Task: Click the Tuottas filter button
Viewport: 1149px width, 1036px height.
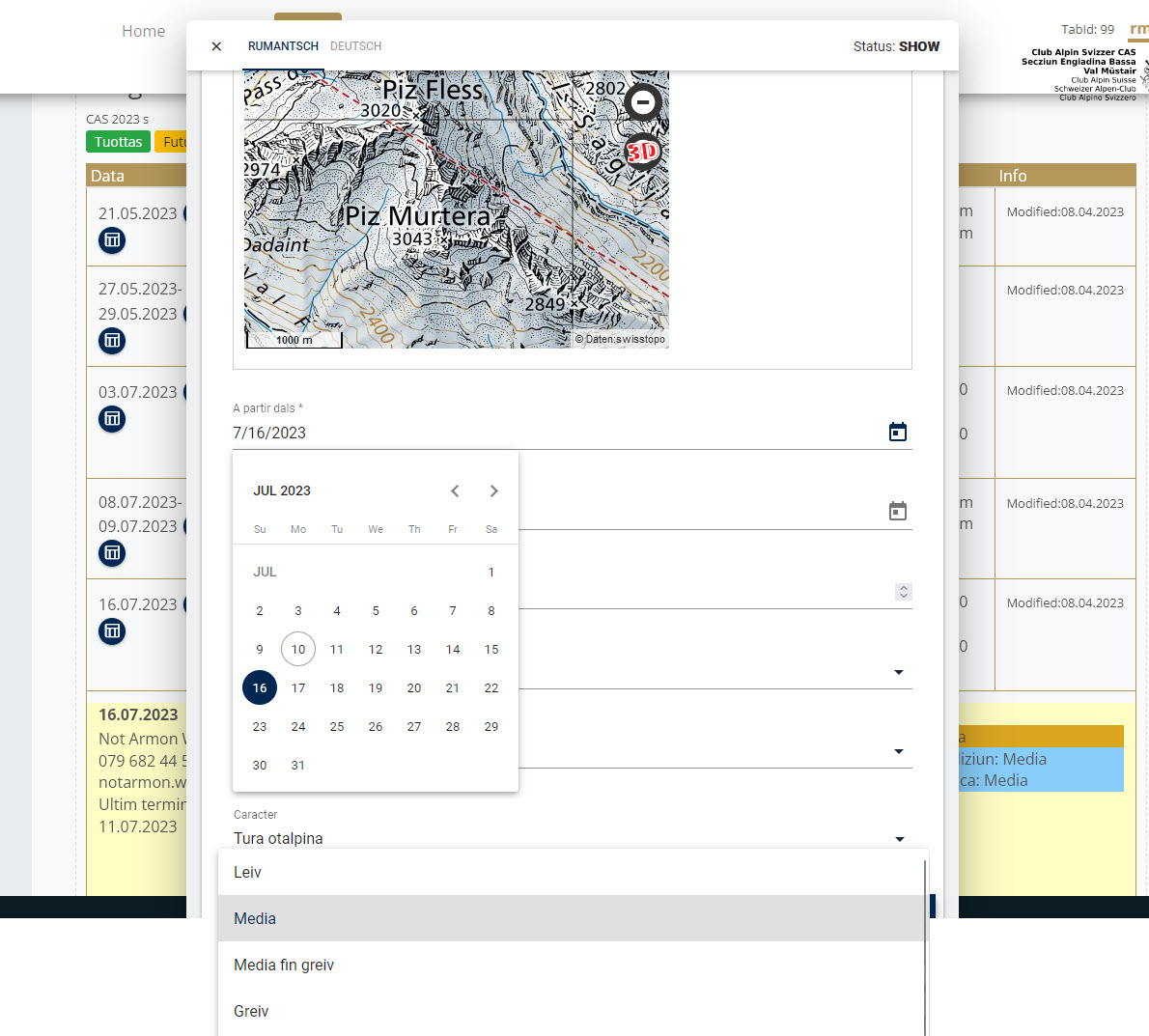Action: tap(118, 142)
